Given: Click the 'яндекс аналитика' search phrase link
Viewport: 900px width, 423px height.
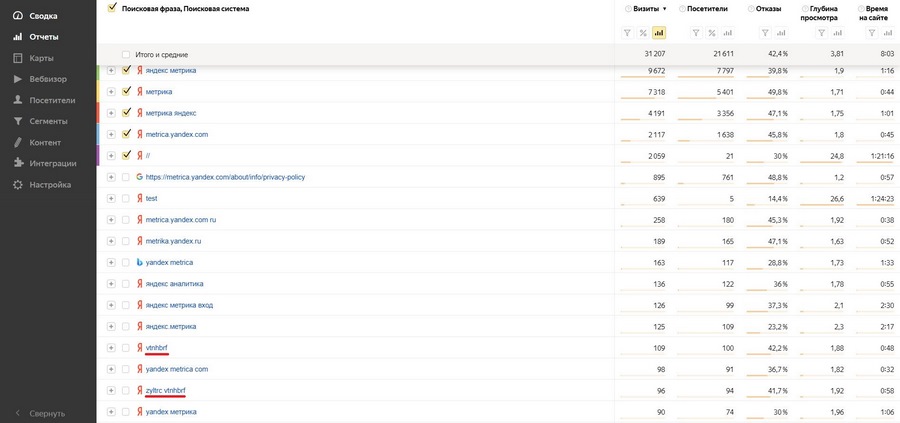Looking at the screenshot, I should (x=179, y=283).
